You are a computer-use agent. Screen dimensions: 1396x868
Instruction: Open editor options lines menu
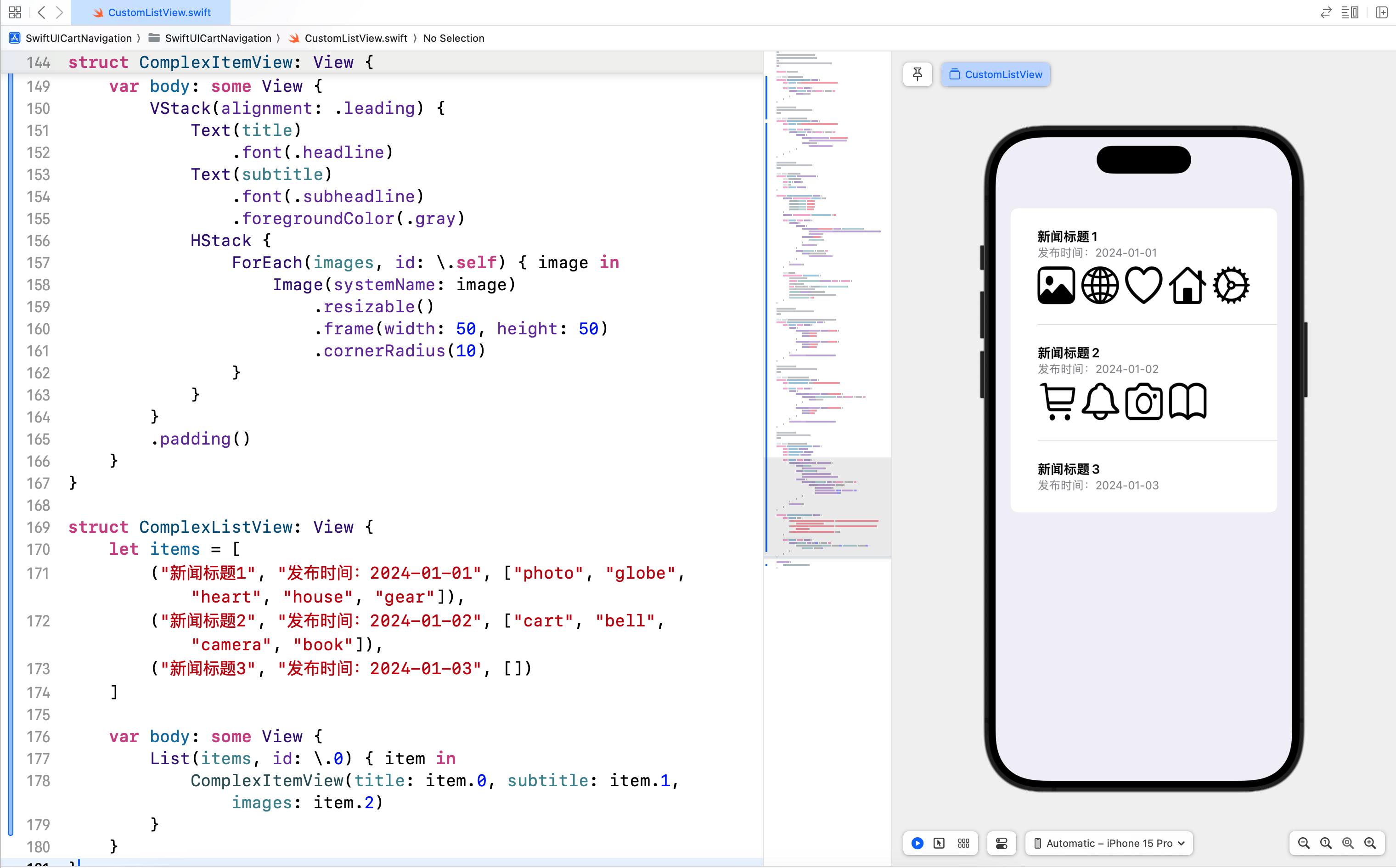[1350, 12]
